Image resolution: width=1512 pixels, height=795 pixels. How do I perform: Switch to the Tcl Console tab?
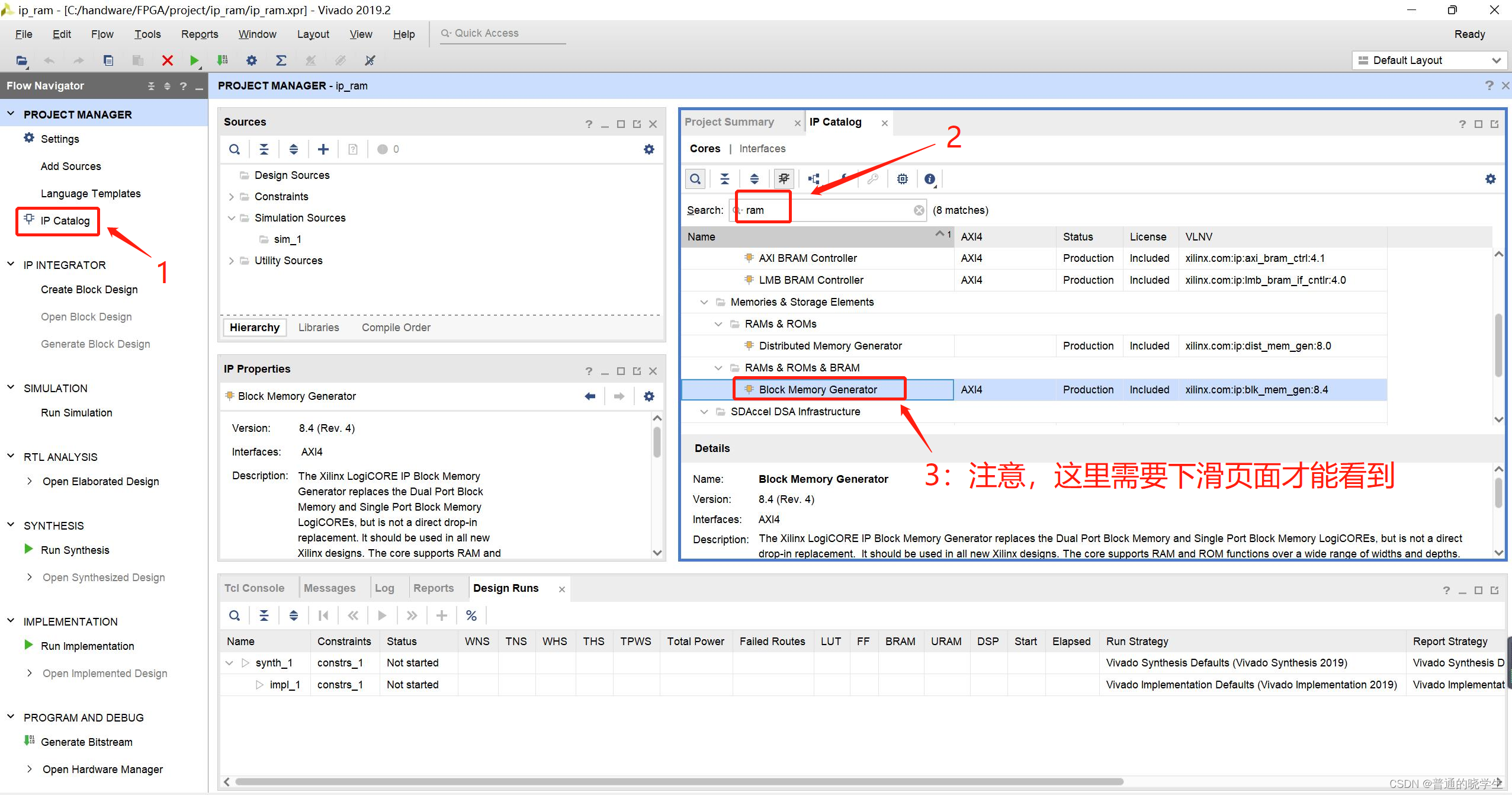click(x=254, y=588)
